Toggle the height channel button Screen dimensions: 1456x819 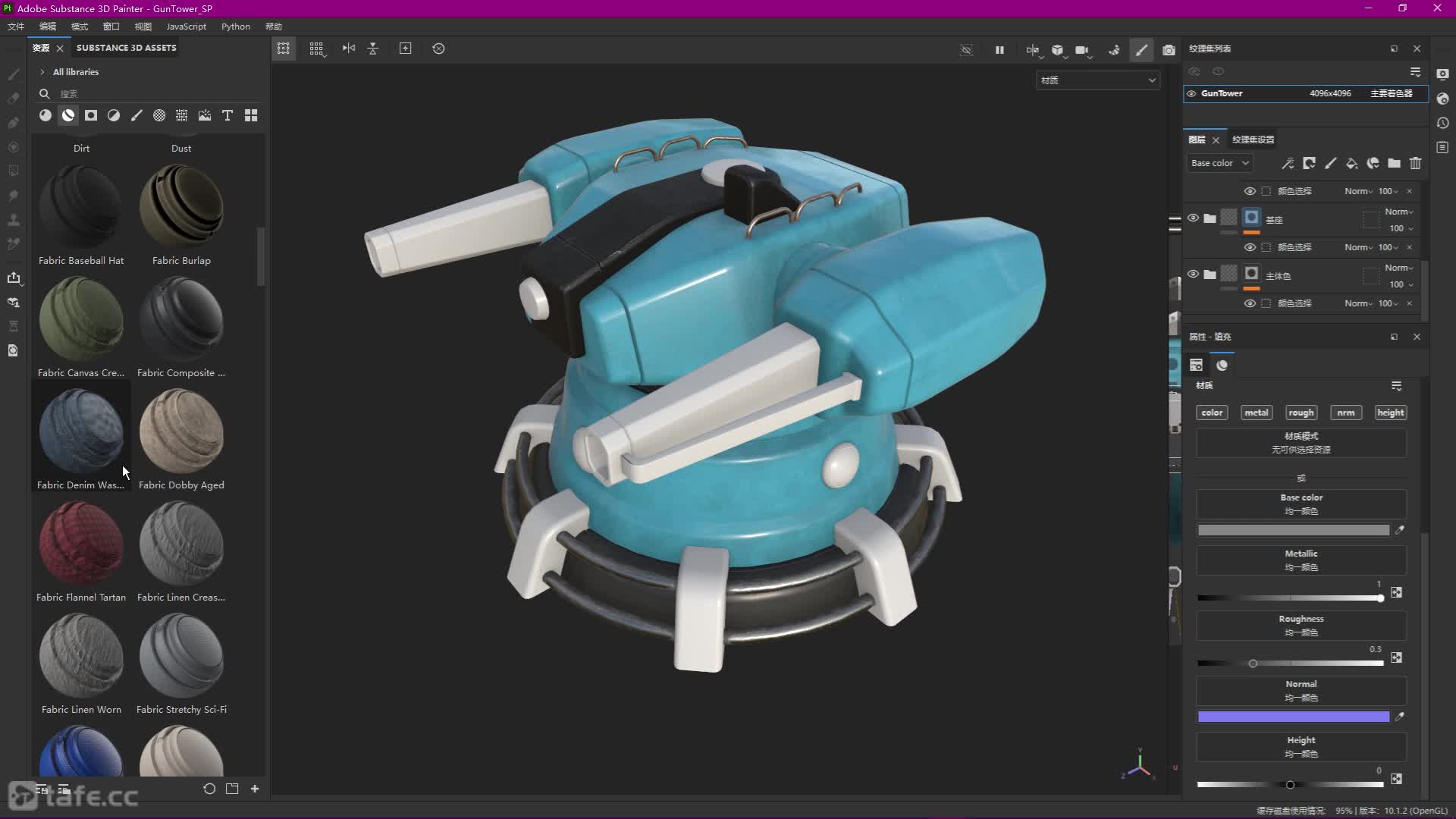[1390, 413]
